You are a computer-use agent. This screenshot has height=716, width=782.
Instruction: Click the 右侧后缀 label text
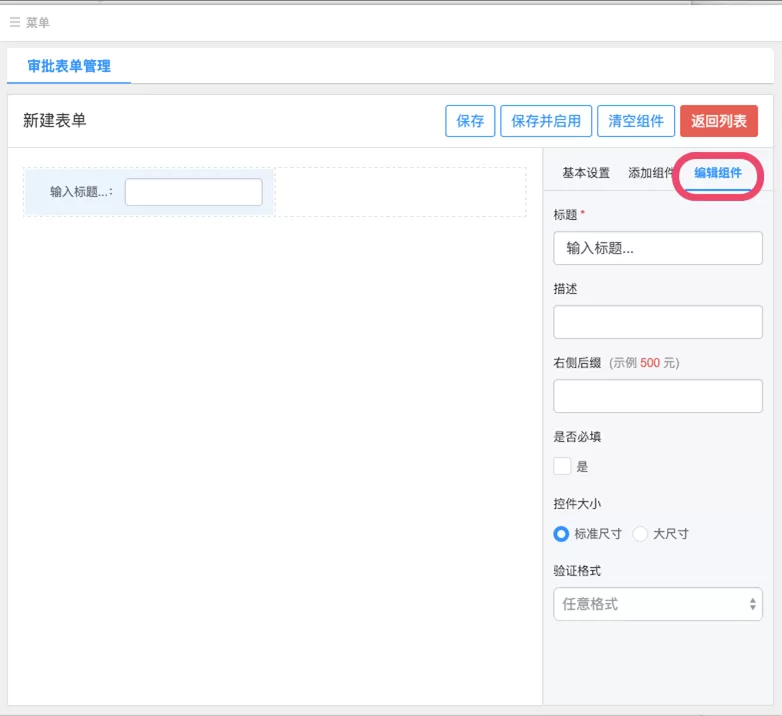click(577, 362)
